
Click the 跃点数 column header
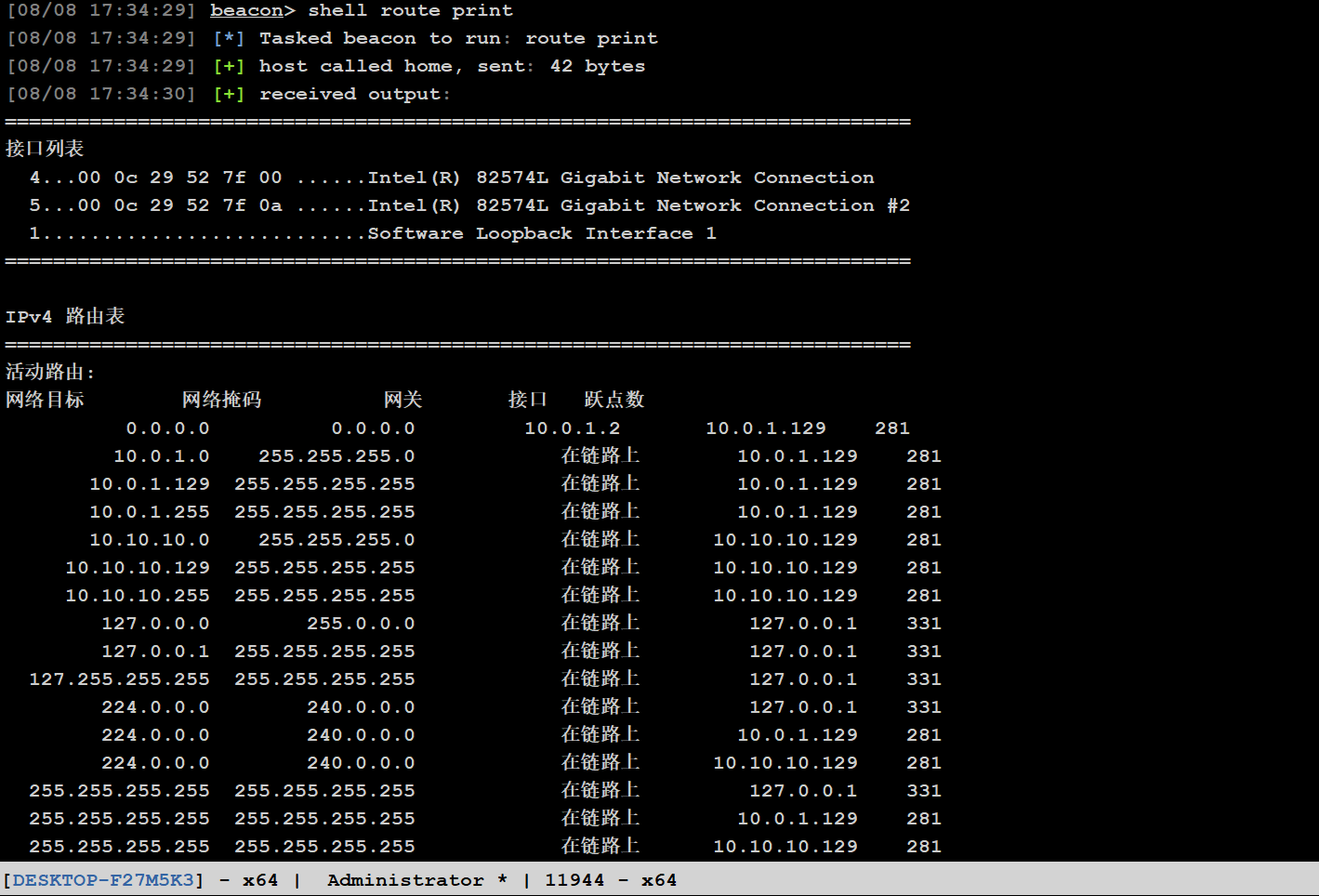pos(613,400)
